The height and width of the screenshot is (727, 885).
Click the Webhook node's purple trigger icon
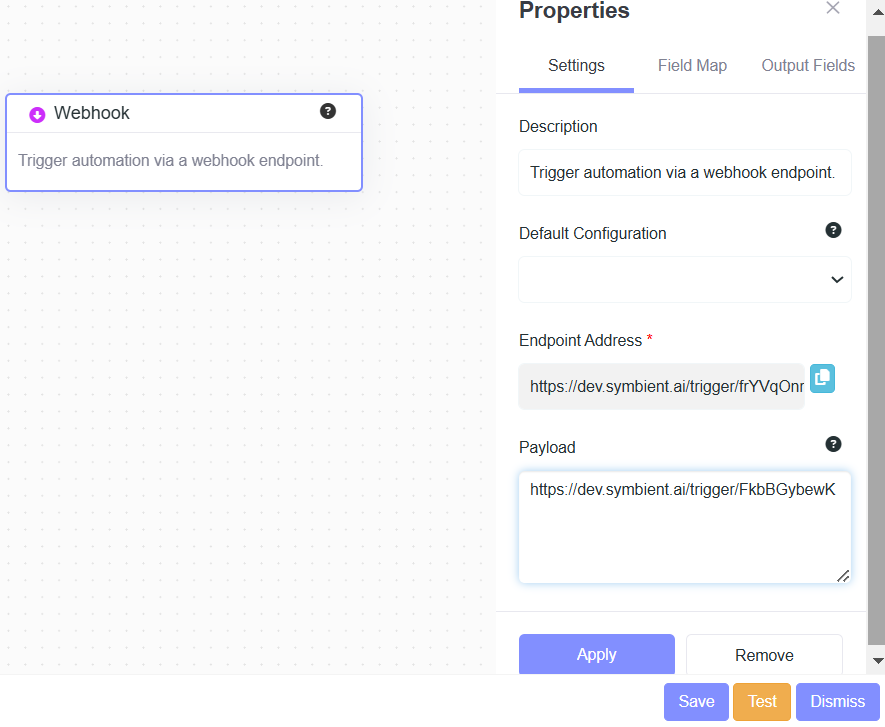point(37,115)
